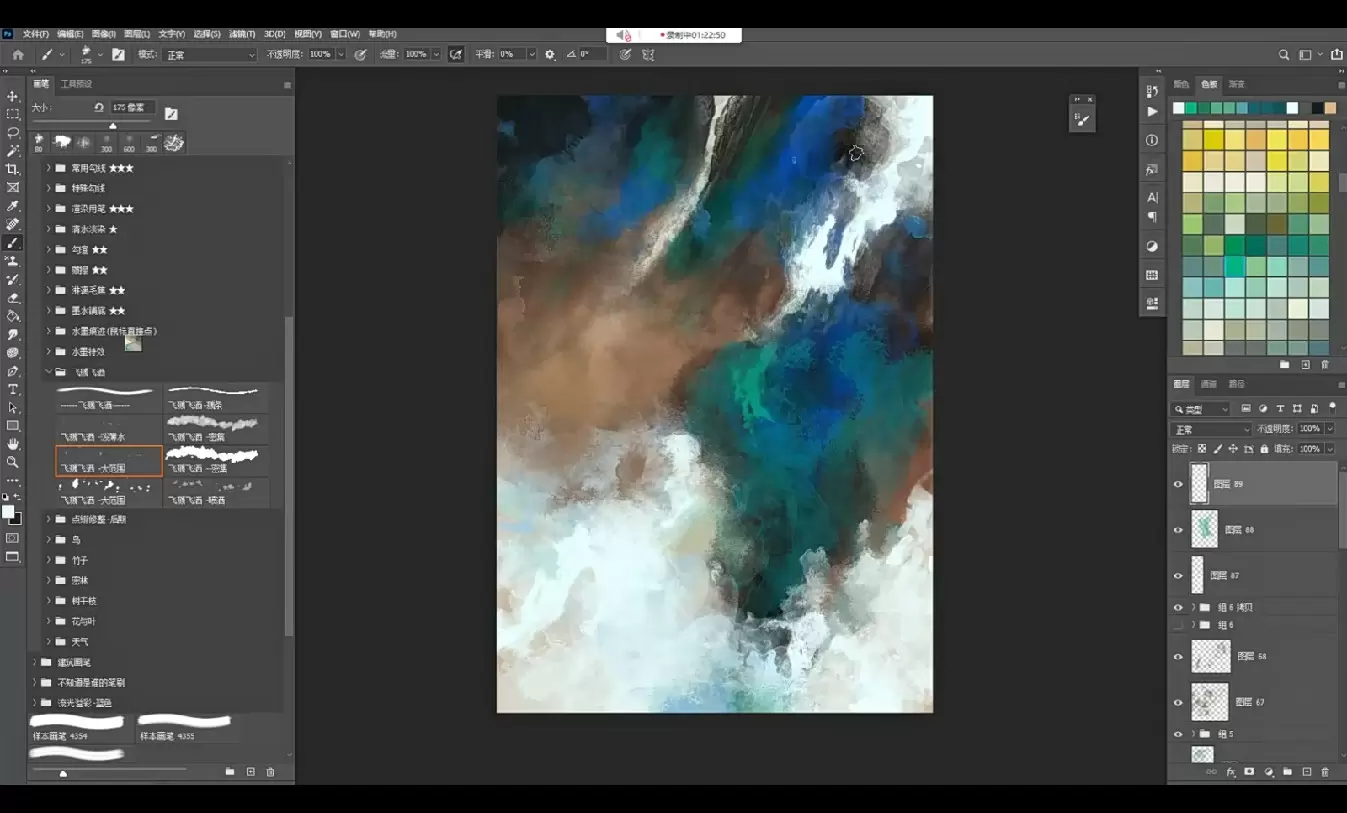Open the 滤镜(T) menu
Image resolution: width=1347 pixels, height=813 pixels.
242,34
